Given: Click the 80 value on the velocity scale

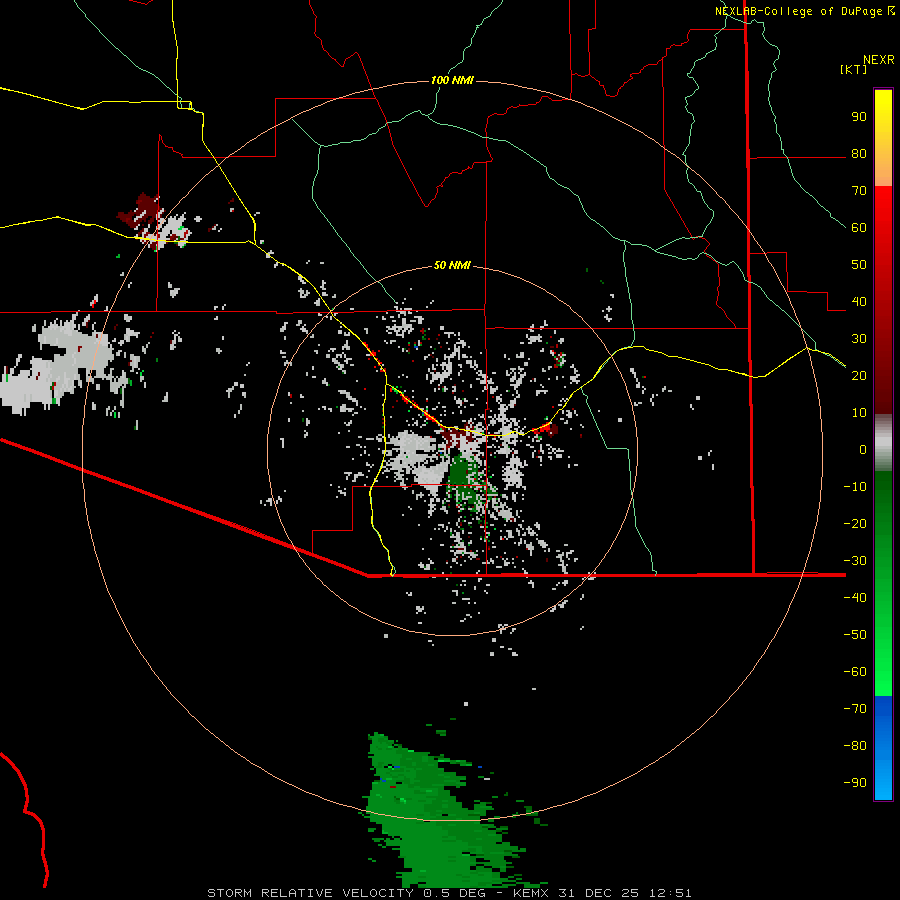Looking at the screenshot, I should (x=859, y=153).
